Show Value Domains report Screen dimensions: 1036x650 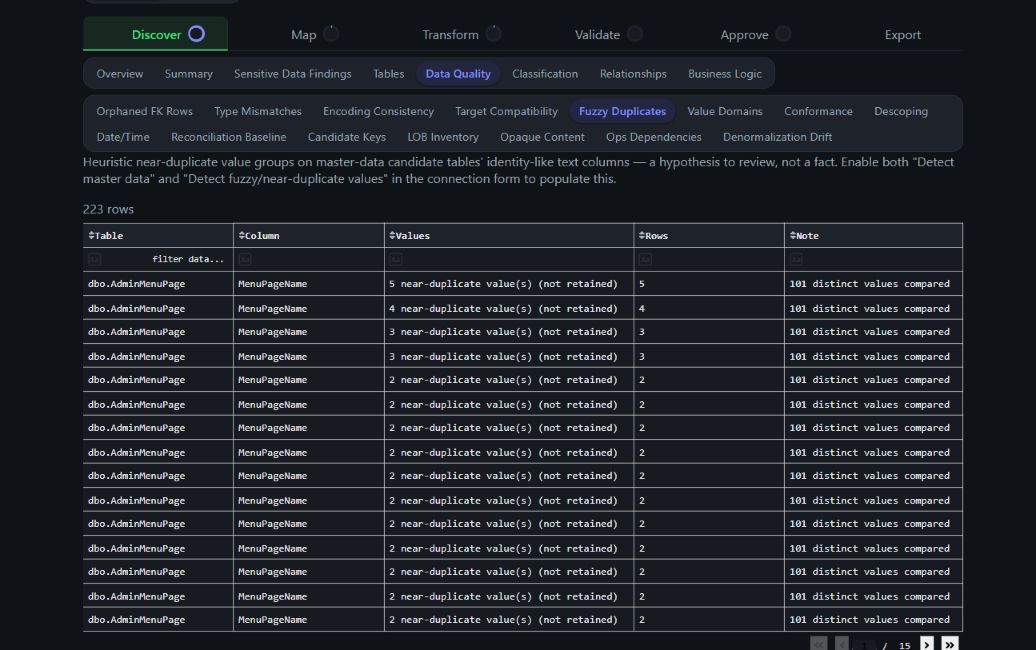[725, 111]
